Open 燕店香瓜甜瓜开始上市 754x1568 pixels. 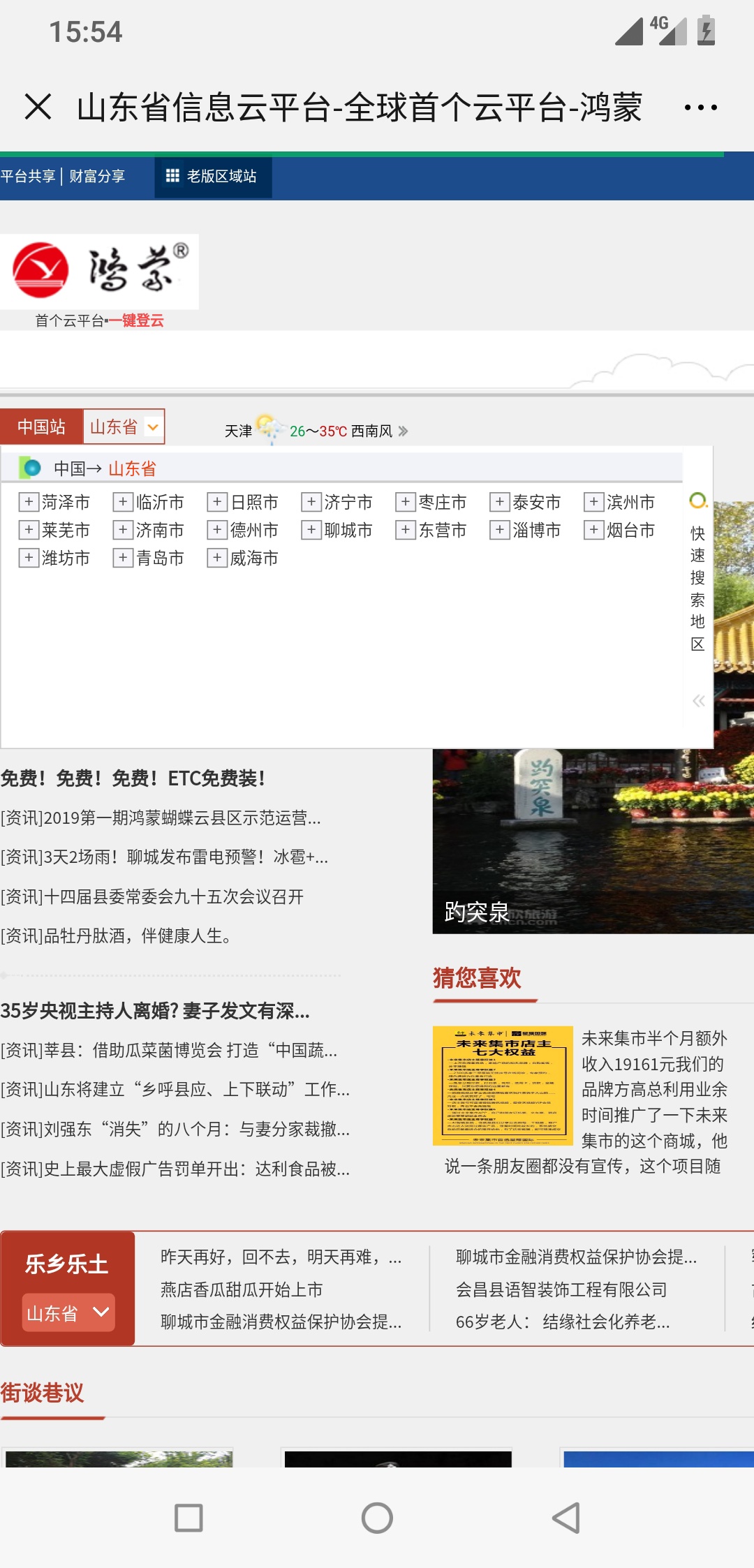[x=242, y=1289]
